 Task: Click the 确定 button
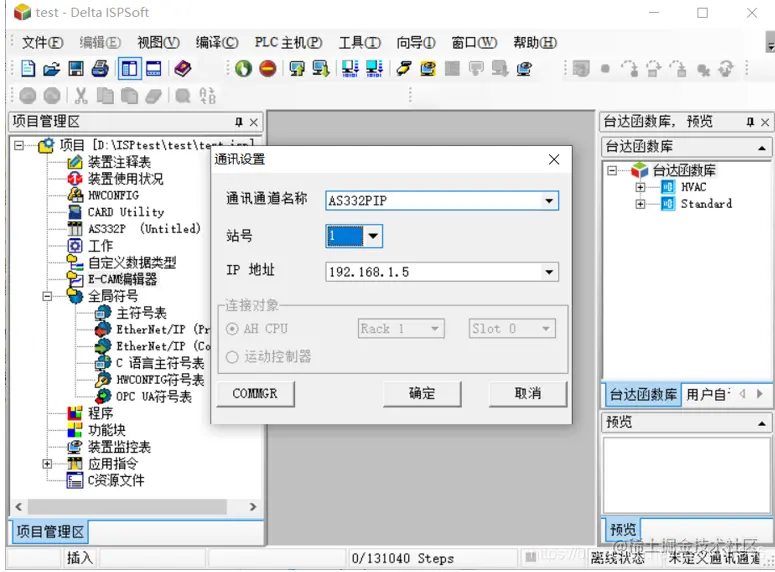pyautogui.click(x=422, y=394)
